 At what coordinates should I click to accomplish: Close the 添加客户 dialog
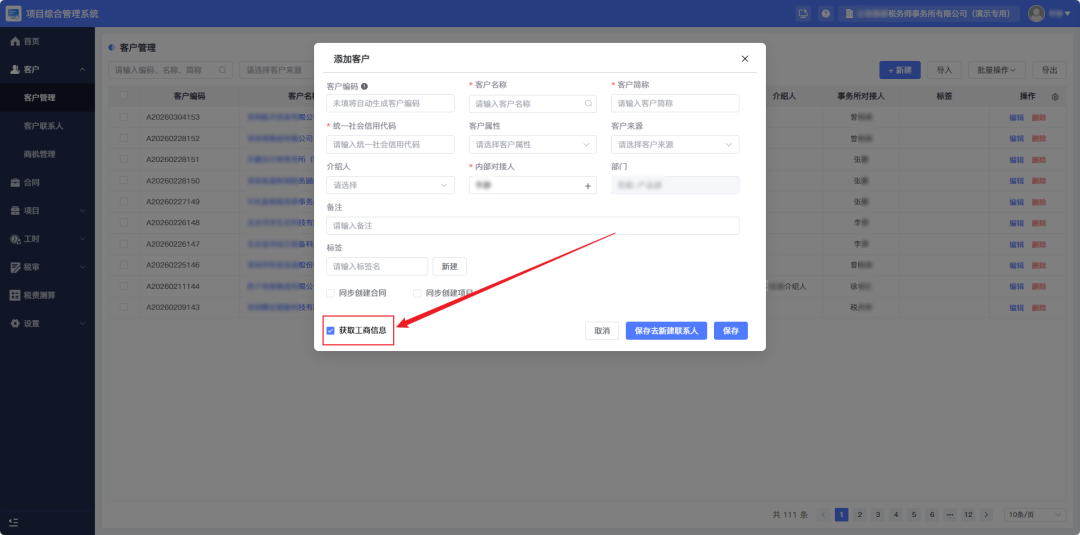745,59
